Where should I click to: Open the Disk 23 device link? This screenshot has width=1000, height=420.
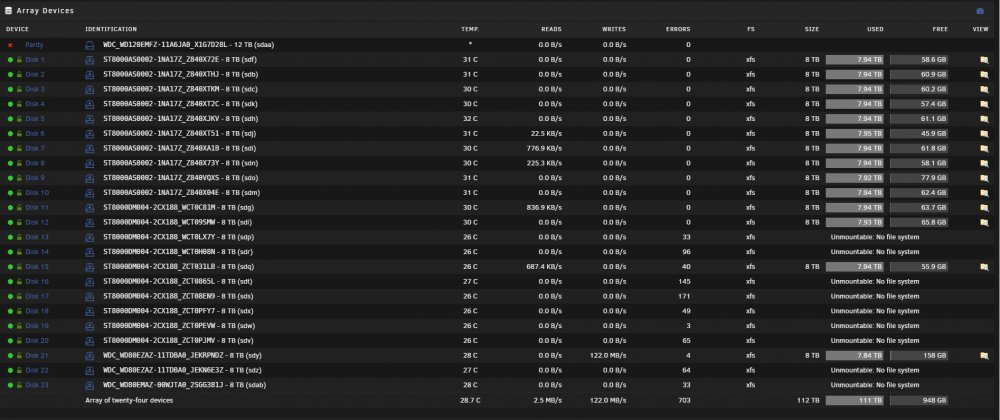[x=37, y=385]
